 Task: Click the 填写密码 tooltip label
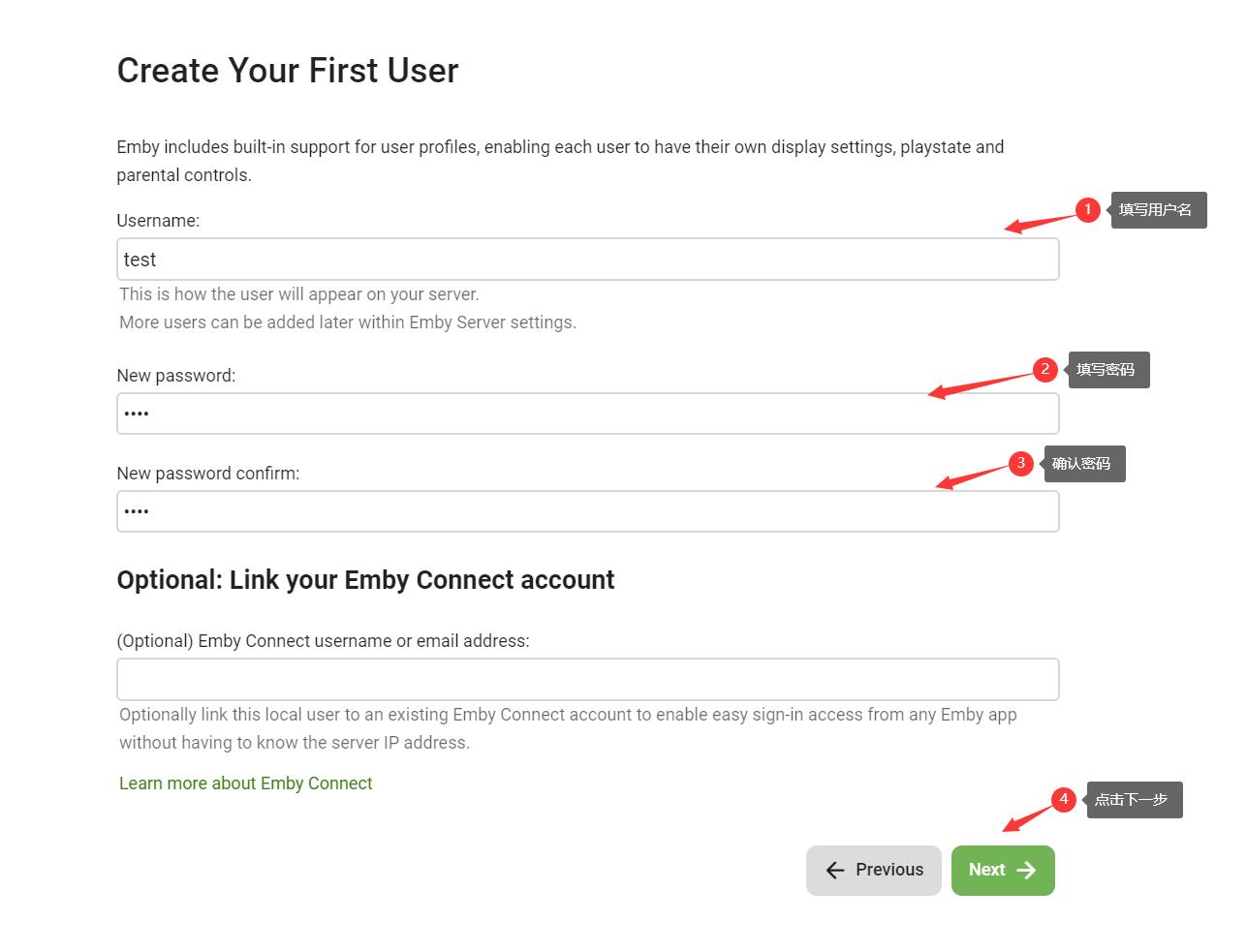point(1107,370)
